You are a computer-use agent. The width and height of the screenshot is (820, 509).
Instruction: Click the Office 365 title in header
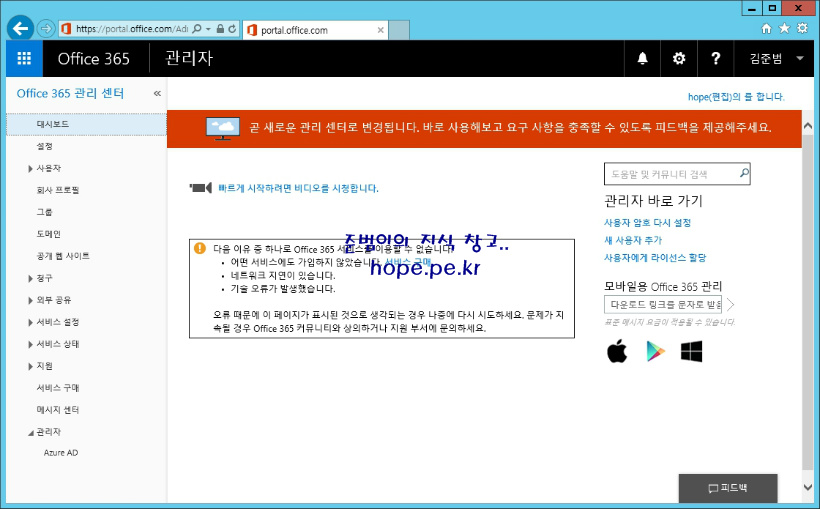click(x=94, y=59)
